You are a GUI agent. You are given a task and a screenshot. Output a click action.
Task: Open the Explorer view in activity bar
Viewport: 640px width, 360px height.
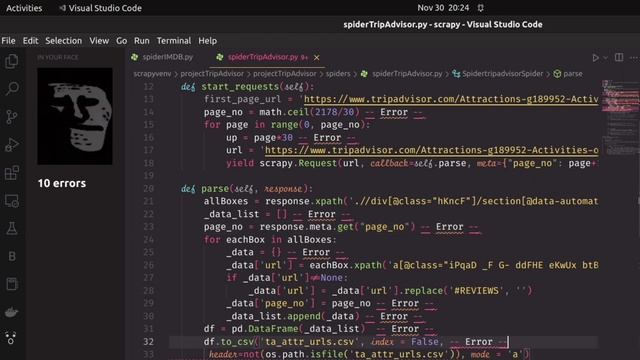pyautogui.click(x=12, y=61)
